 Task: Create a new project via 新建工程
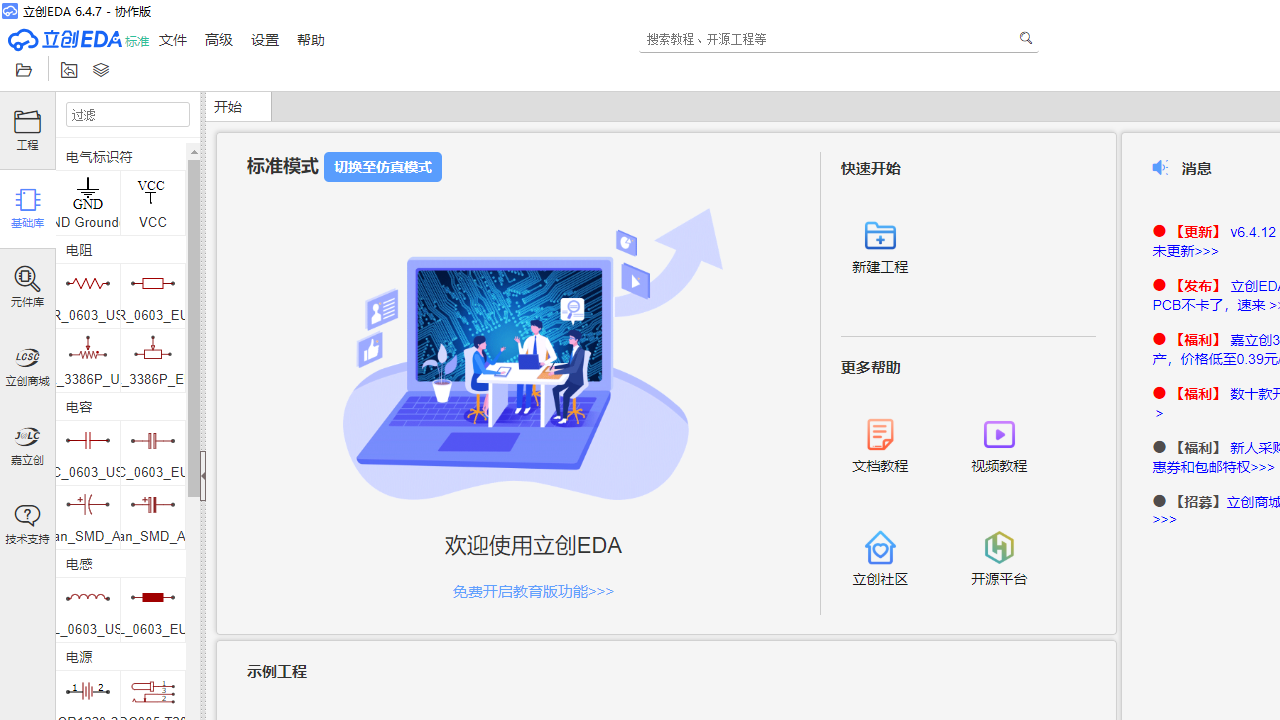[x=879, y=245]
